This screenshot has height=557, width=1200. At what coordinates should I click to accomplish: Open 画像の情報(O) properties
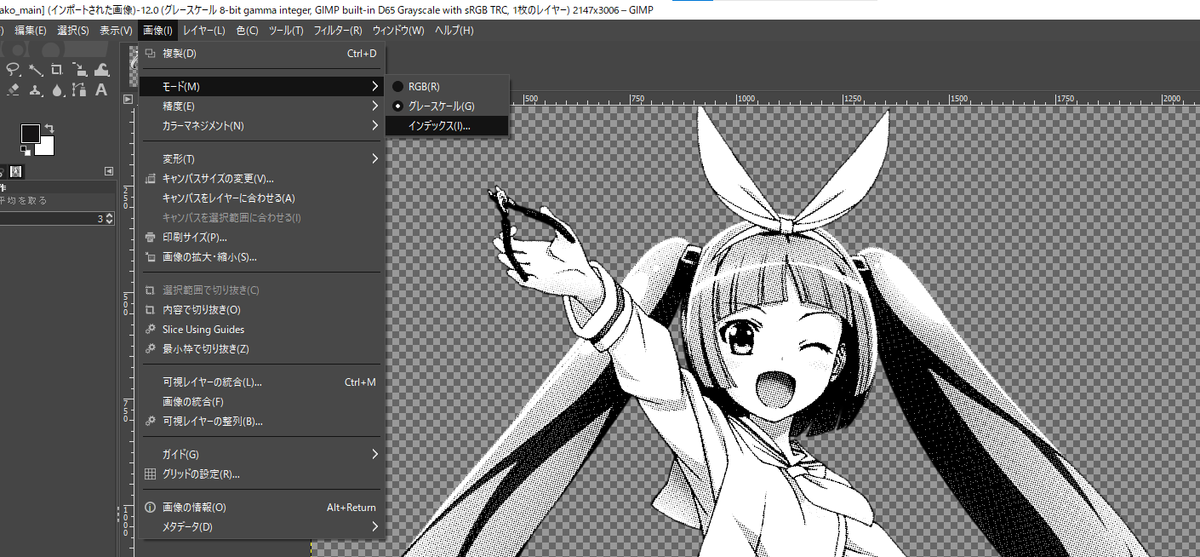tap(260, 507)
